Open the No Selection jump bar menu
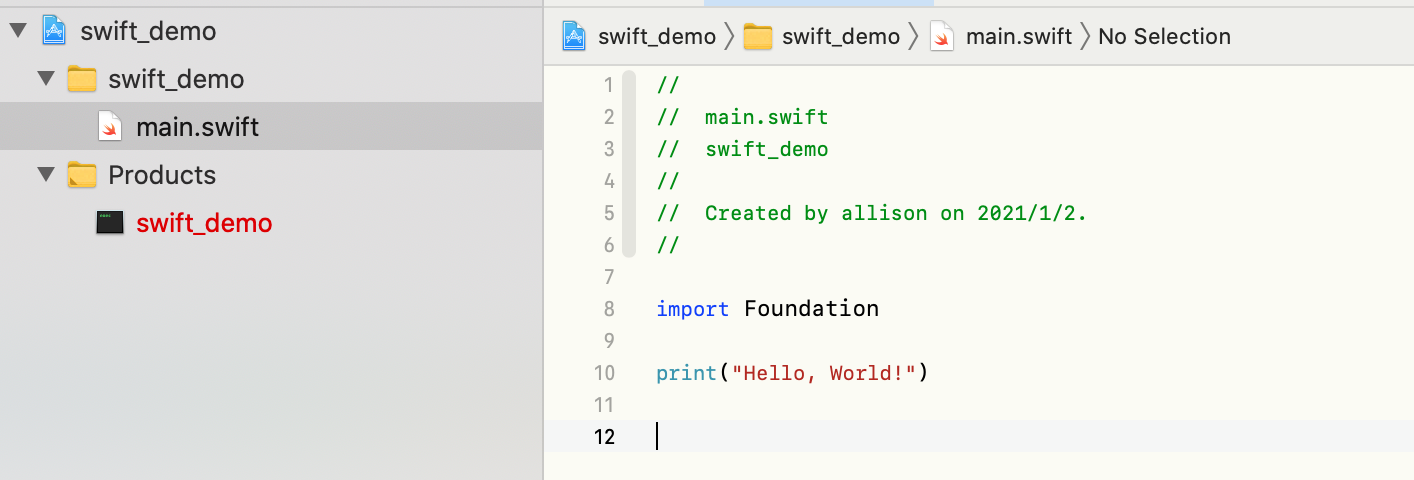 click(x=1164, y=37)
